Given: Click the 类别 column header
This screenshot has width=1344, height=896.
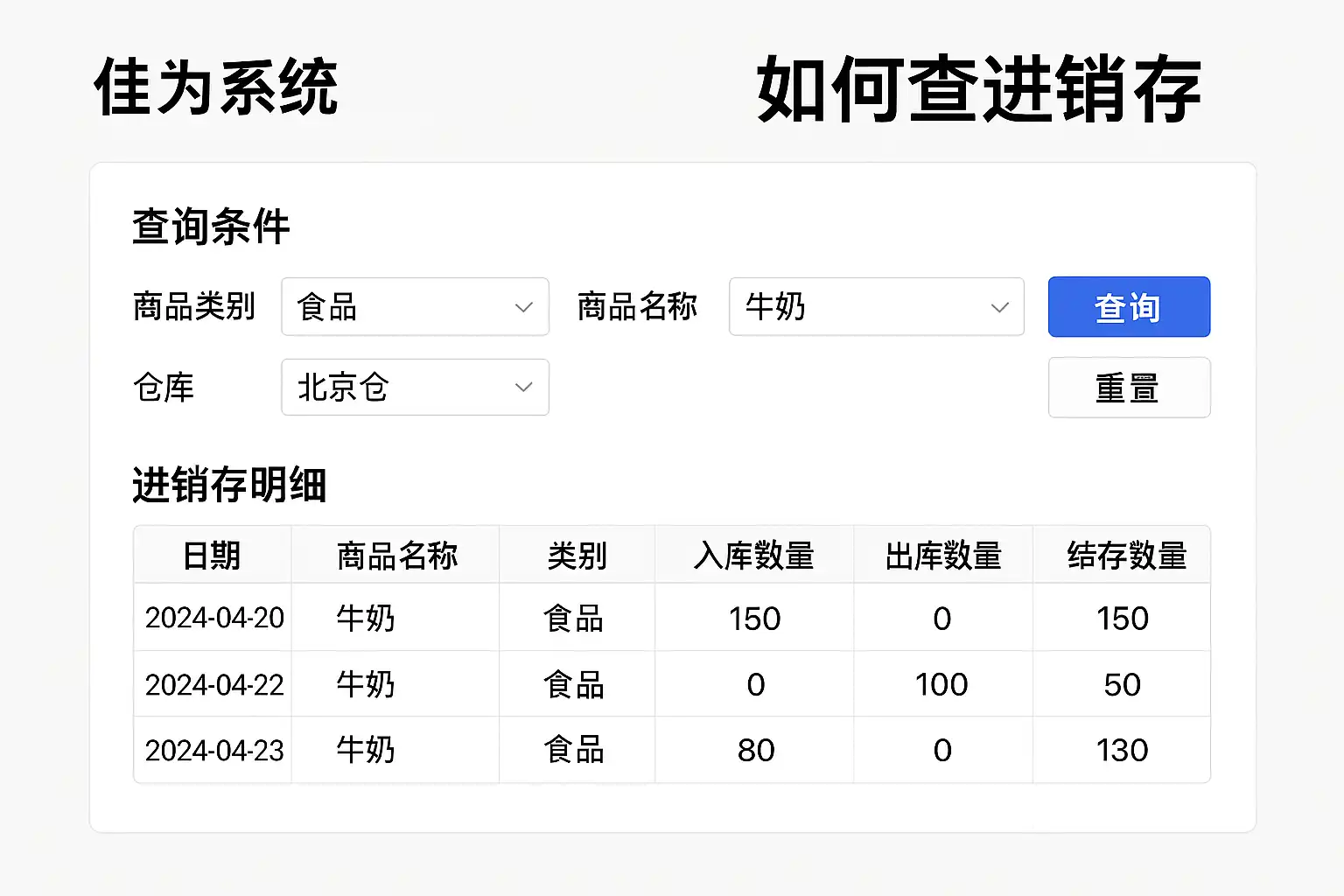Looking at the screenshot, I should point(577,556).
